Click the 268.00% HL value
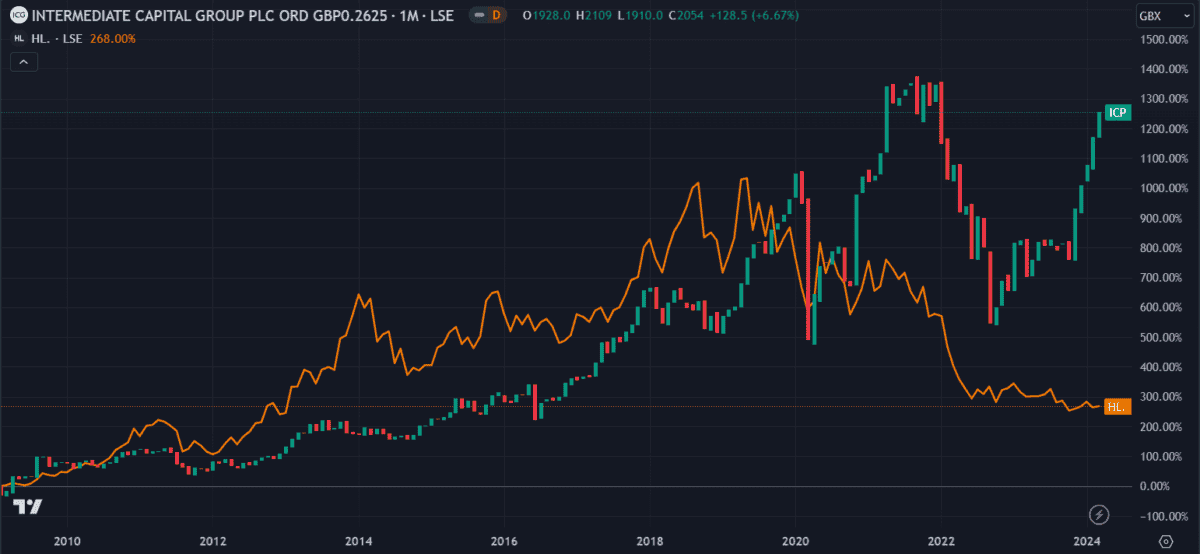1200x554 pixels. tap(112, 38)
